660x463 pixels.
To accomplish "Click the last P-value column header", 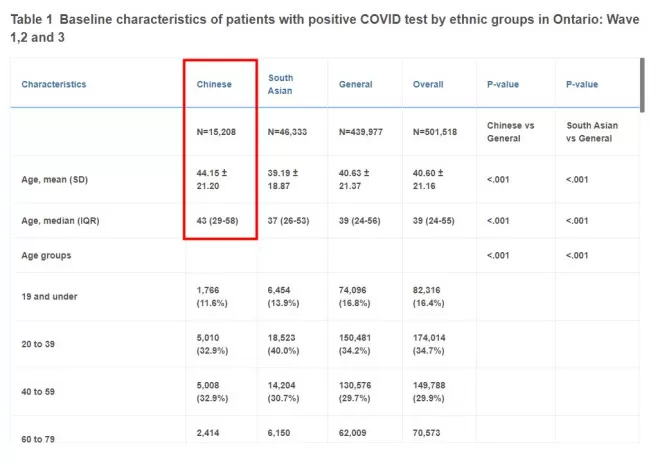I will [x=582, y=84].
